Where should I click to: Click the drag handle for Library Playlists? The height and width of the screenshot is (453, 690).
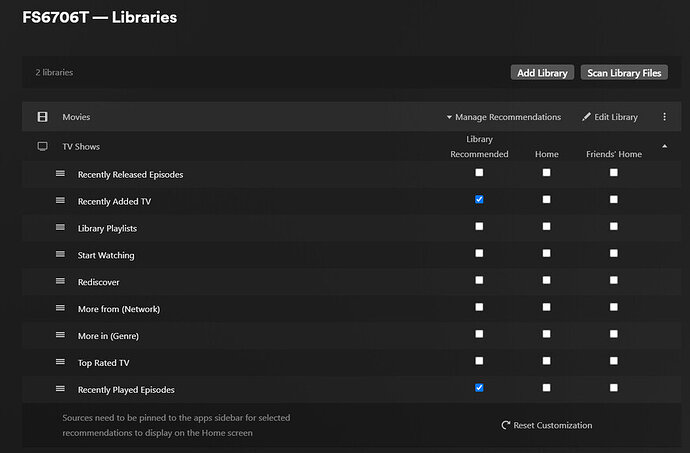click(60, 228)
